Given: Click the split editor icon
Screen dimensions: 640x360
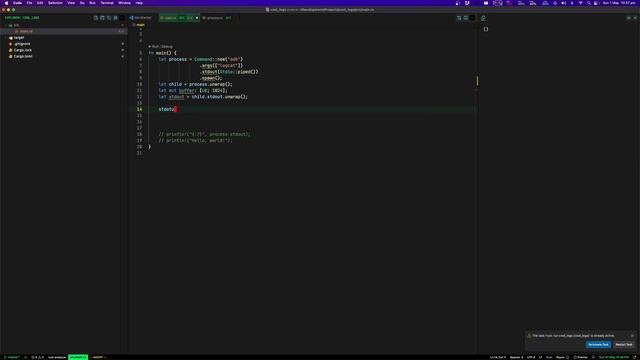Looking at the screenshot, I should point(466,18).
